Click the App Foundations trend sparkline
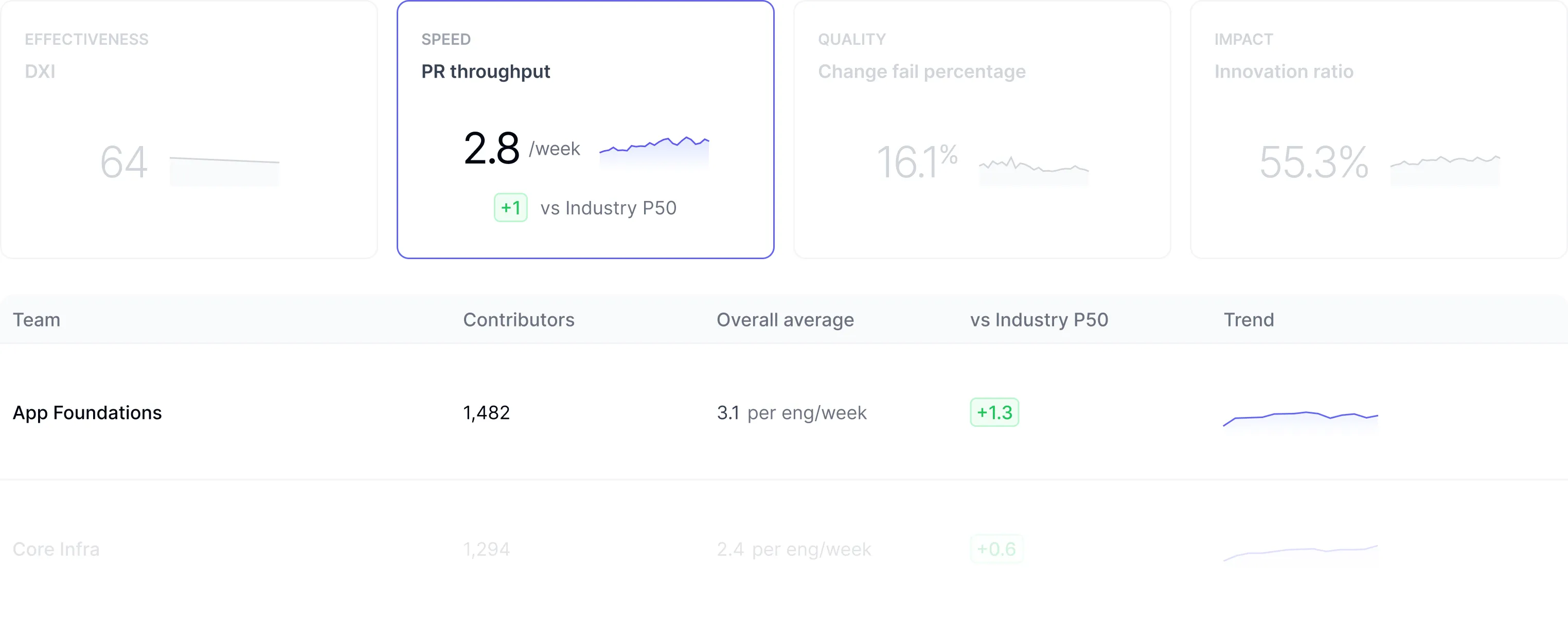1568x617 pixels. [x=1301, y=420]
